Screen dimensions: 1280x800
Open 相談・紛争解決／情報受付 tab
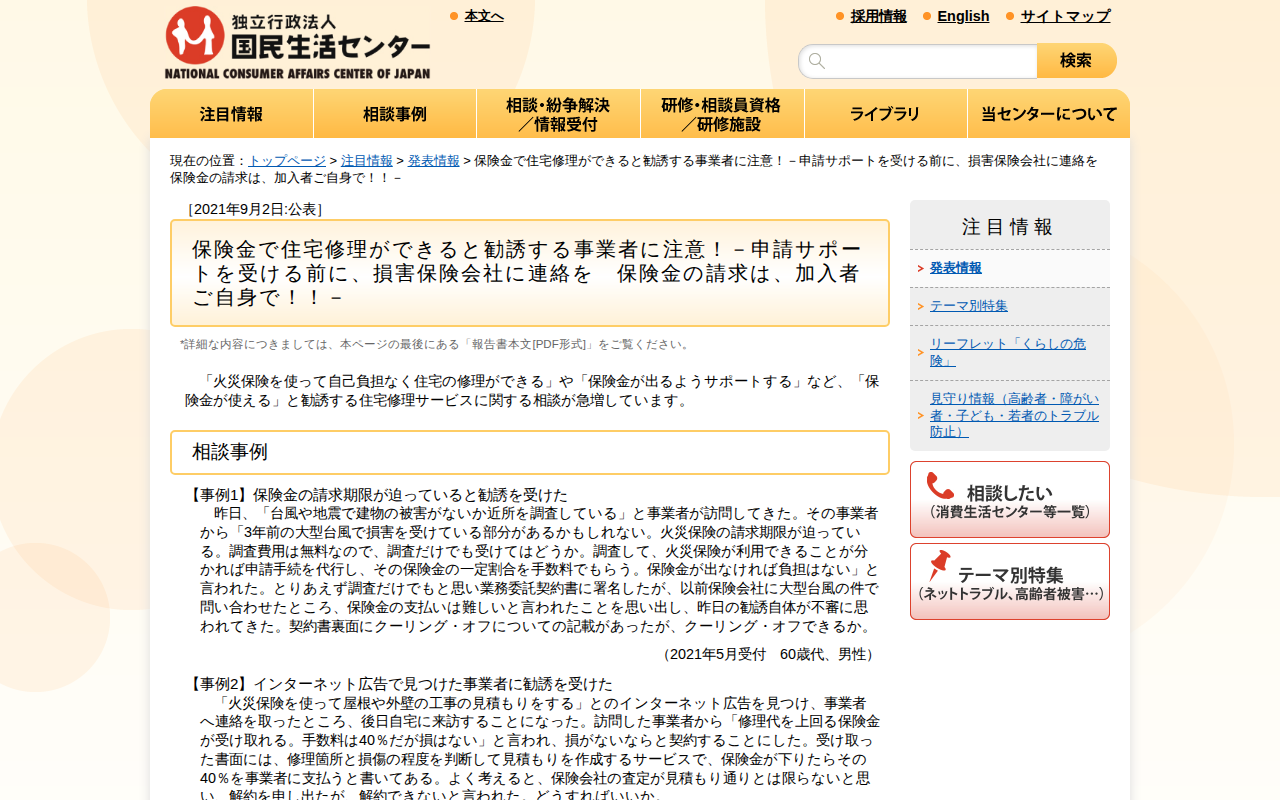pyautogui.click(x=558, y=113)
